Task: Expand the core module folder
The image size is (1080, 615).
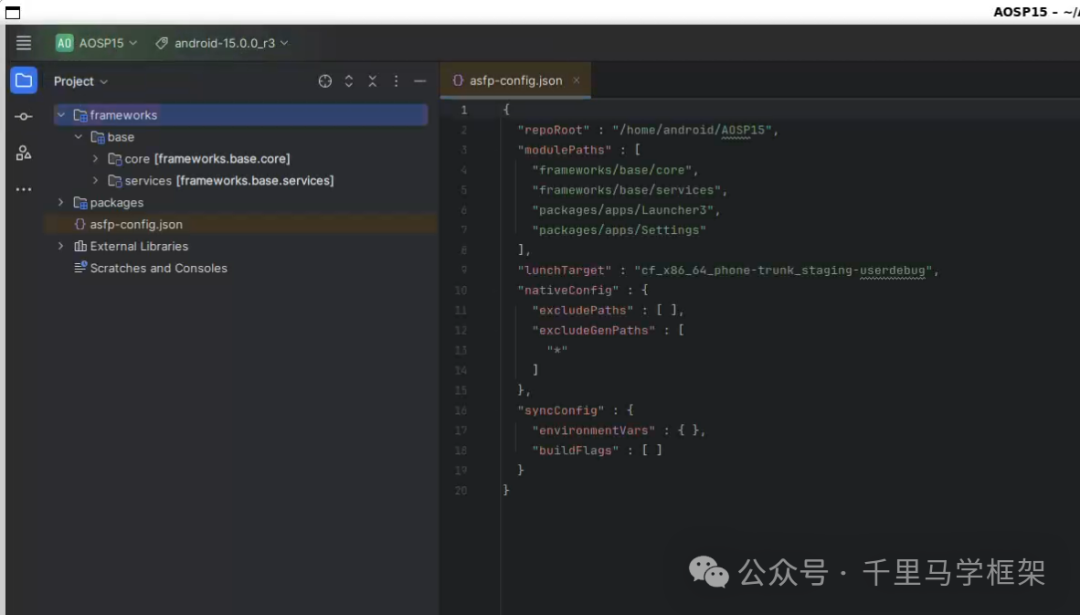Action: point(96,159)
